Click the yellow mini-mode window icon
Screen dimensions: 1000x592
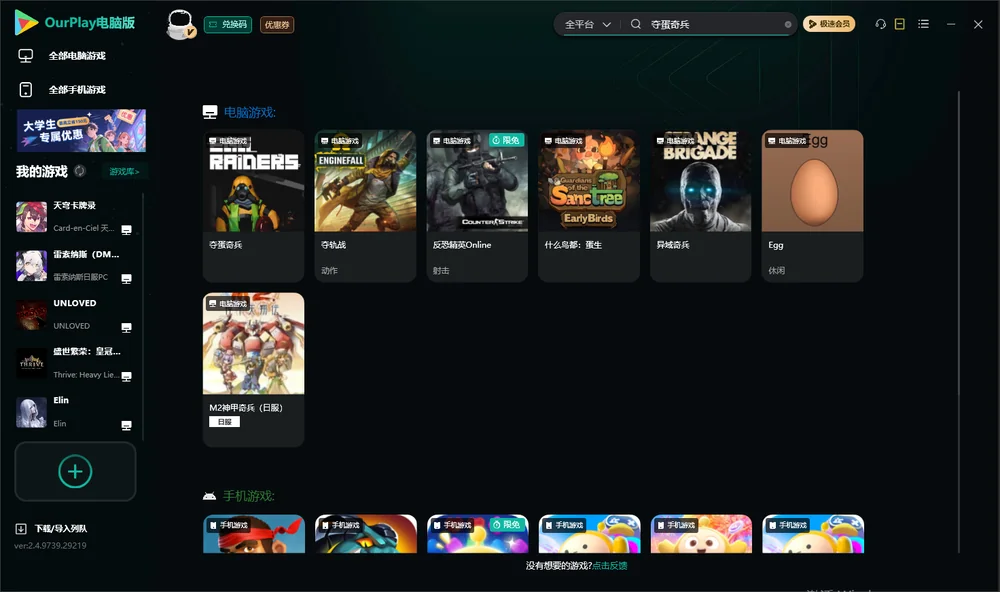899,24
